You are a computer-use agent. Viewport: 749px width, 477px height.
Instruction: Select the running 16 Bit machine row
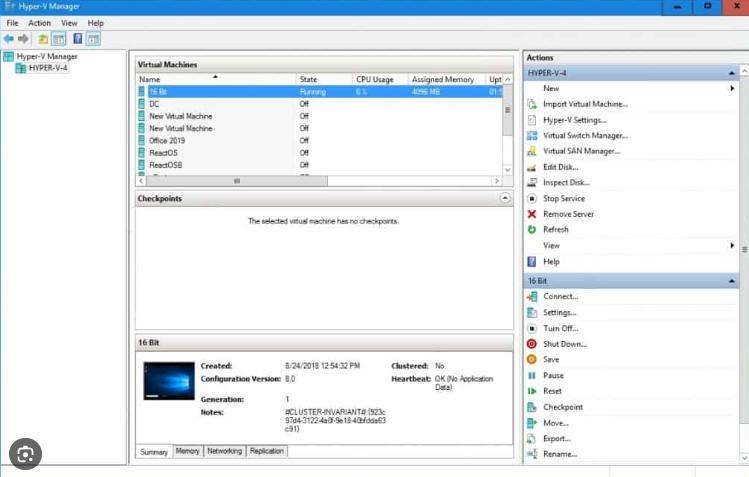pos(320,92)
